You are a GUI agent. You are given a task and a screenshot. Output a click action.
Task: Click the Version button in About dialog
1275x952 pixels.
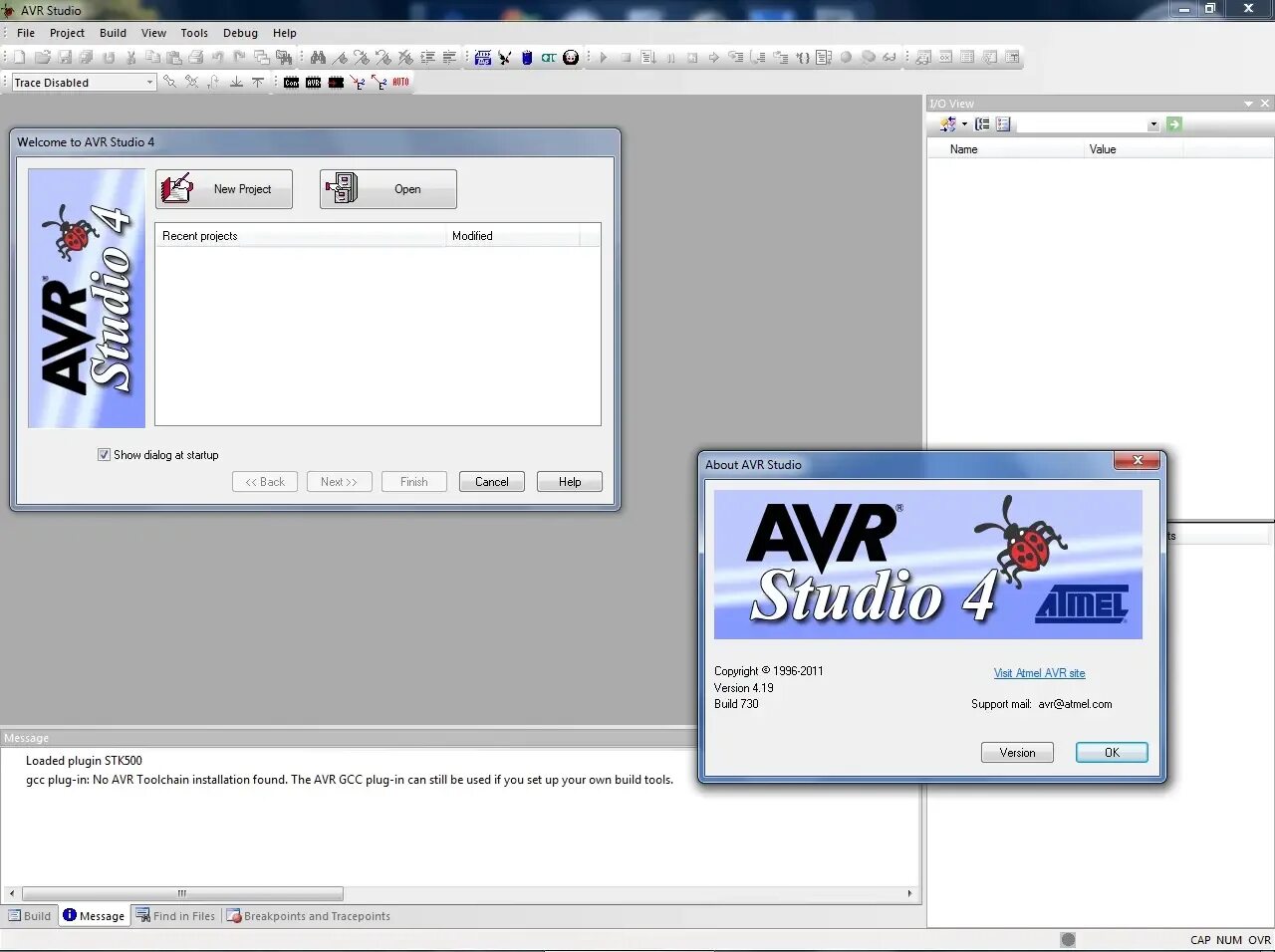tap(1017, 753)
